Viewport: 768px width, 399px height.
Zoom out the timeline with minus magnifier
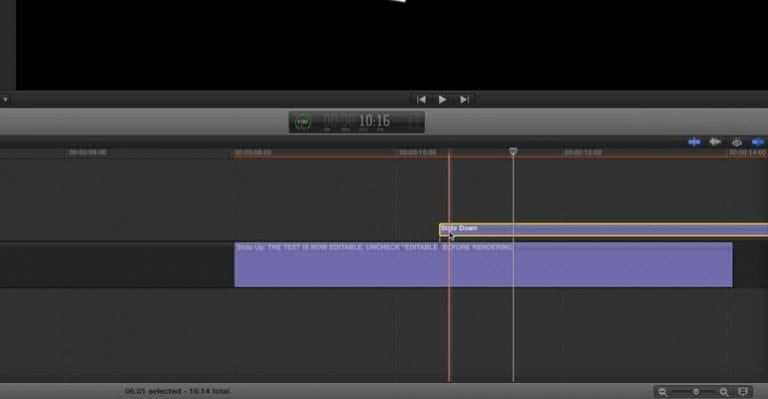pyautogui.click(x=663, y=392)
